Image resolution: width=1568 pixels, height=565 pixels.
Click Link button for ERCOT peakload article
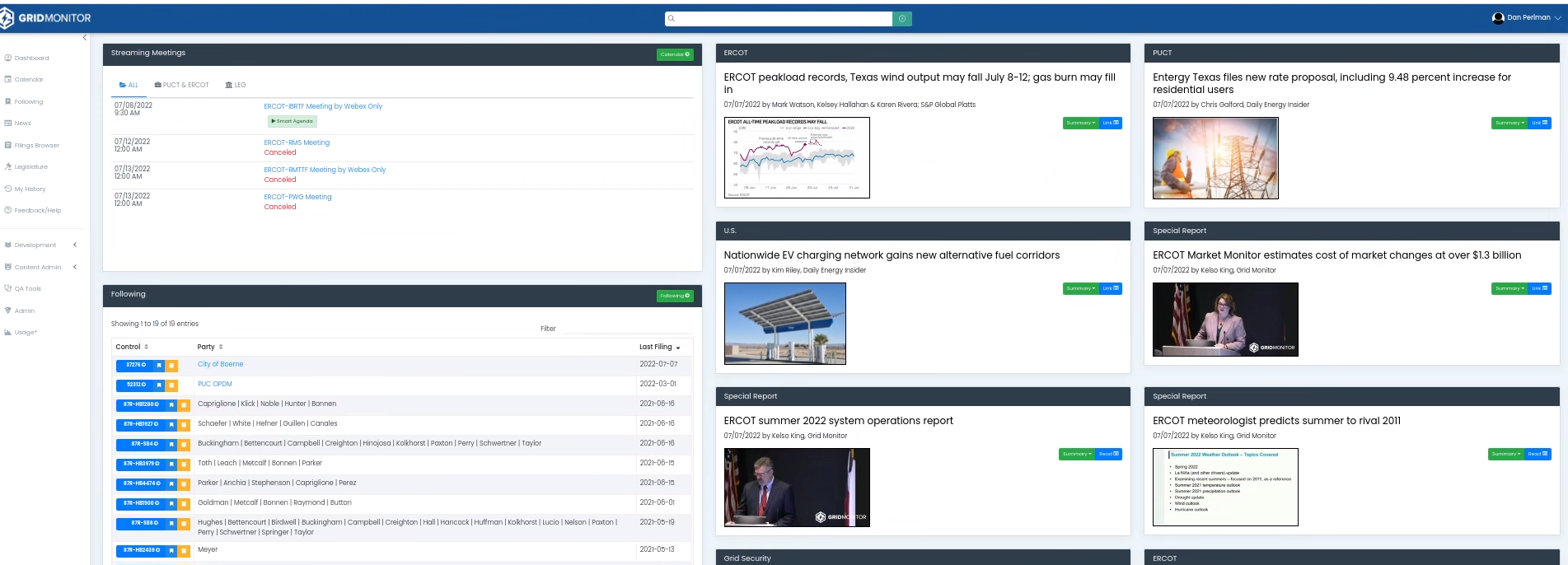(x=1111, y=123)
